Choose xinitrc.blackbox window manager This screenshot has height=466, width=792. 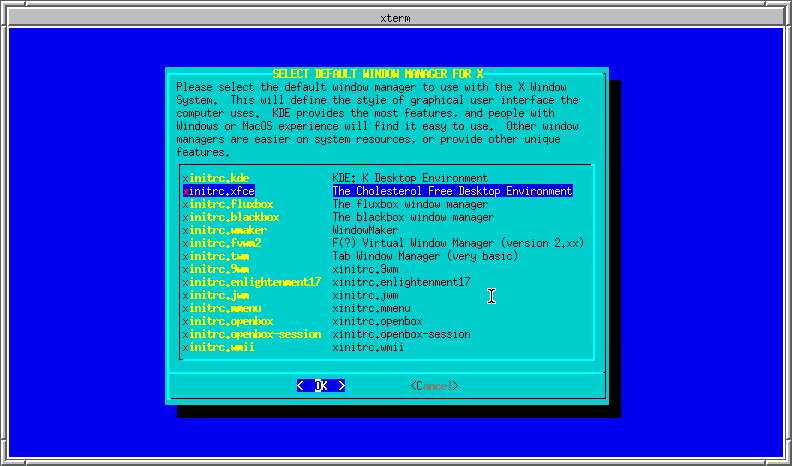[x=231, y=217]
